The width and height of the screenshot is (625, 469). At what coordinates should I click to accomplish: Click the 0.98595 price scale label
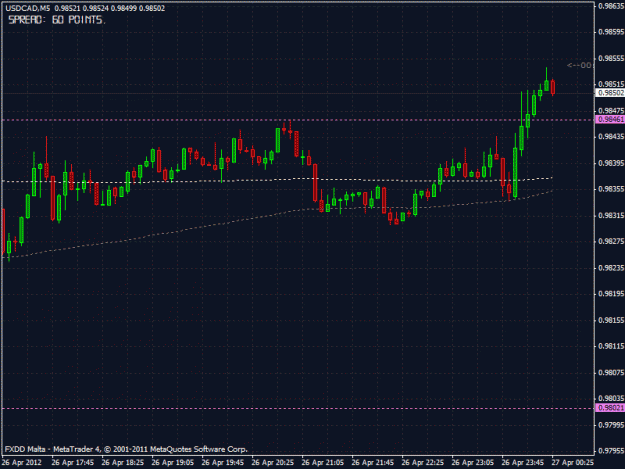pyautogui.click(x=611, y=32)
